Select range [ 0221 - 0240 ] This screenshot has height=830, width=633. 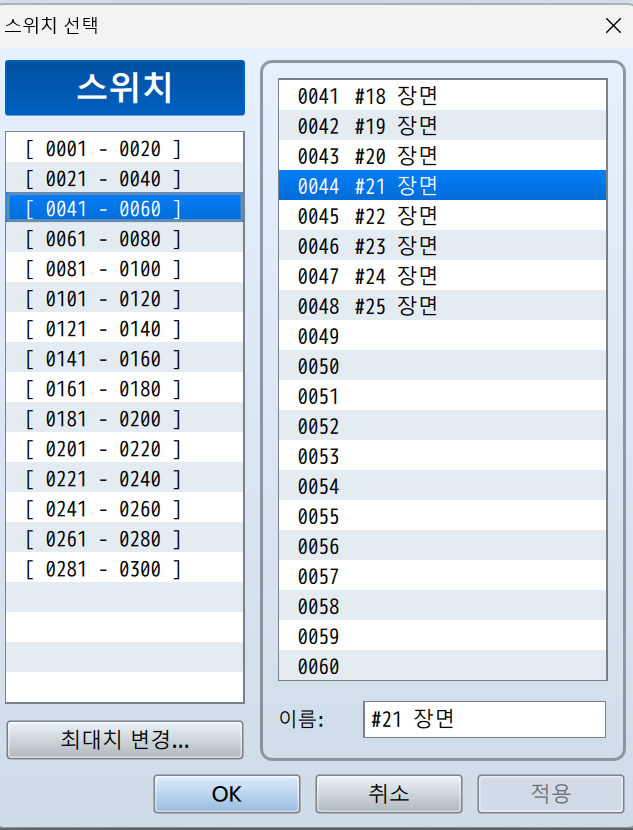[125, 479]
